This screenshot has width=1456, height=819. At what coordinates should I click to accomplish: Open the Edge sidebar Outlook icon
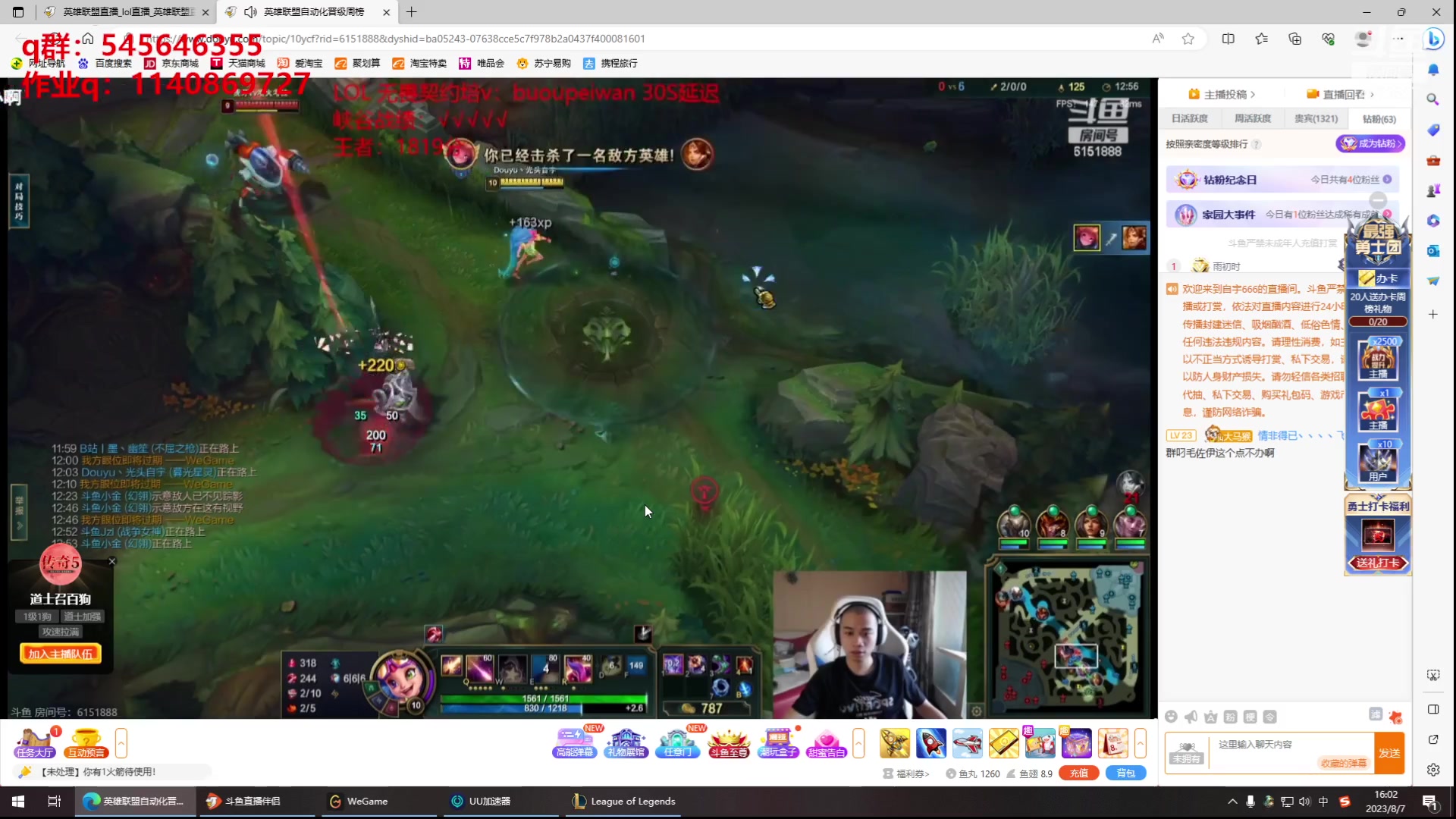[x=1432, y=251]
